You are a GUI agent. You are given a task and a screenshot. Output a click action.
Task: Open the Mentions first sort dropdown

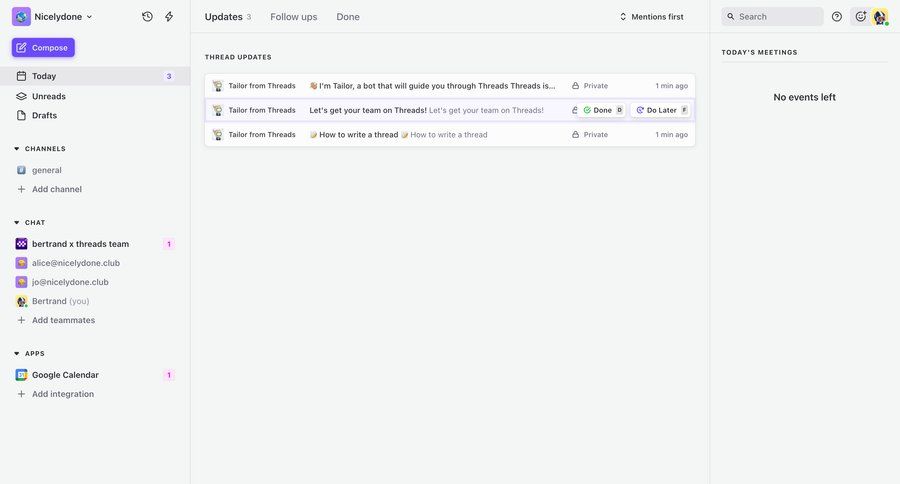pyautogui.click(x=651, y=17)
